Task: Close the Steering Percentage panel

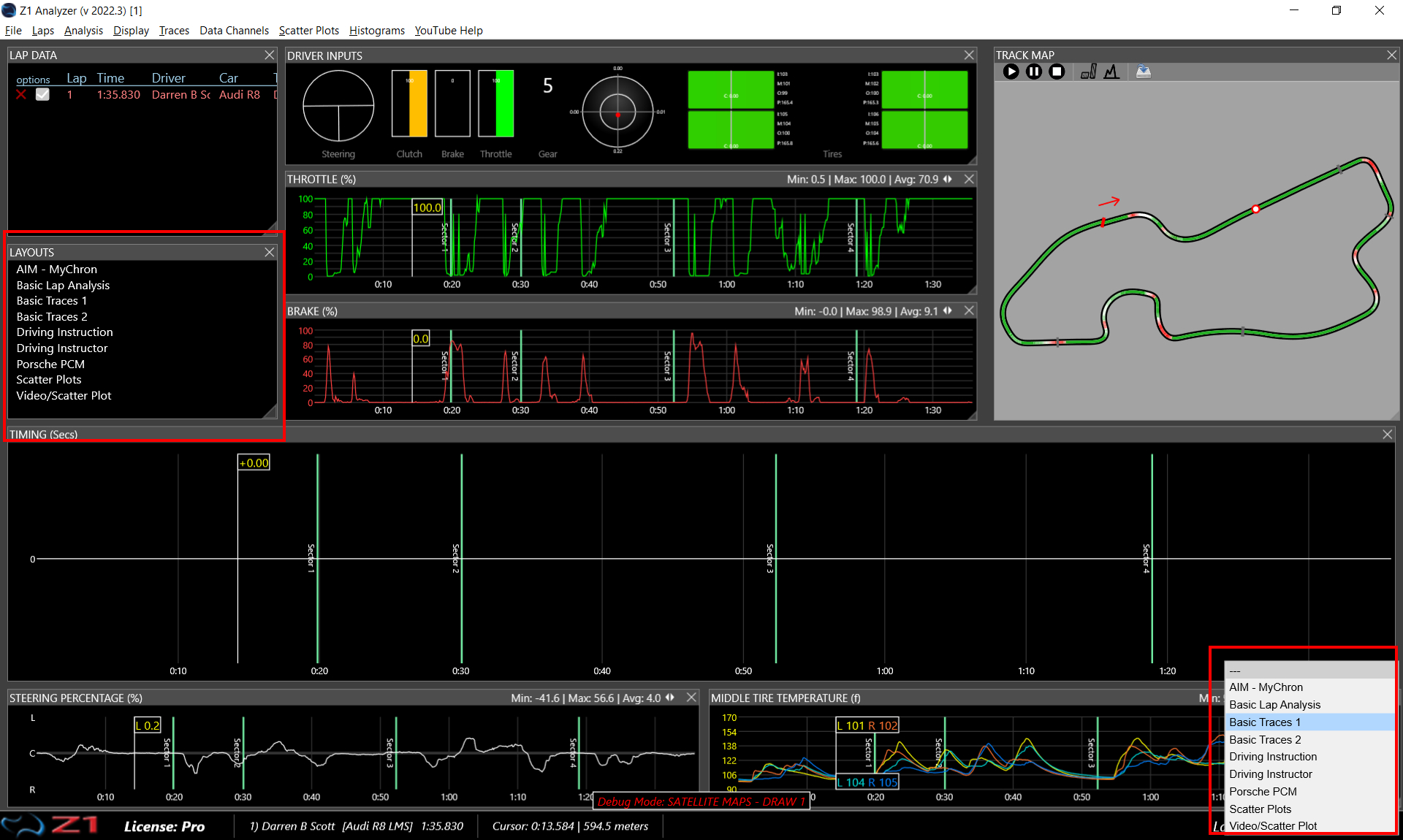Action: click(x=691, y=698)
